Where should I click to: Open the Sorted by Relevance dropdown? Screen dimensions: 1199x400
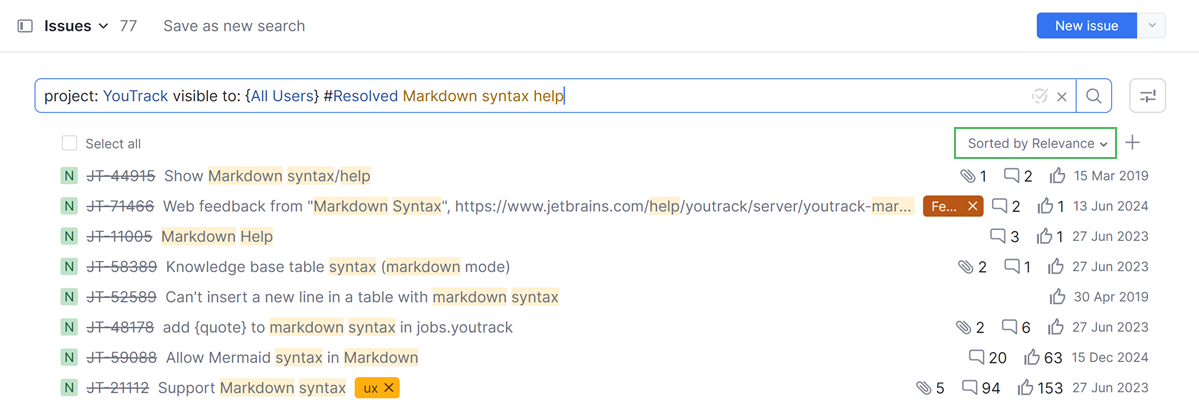pyautogui.click(x=1036, y=143)
